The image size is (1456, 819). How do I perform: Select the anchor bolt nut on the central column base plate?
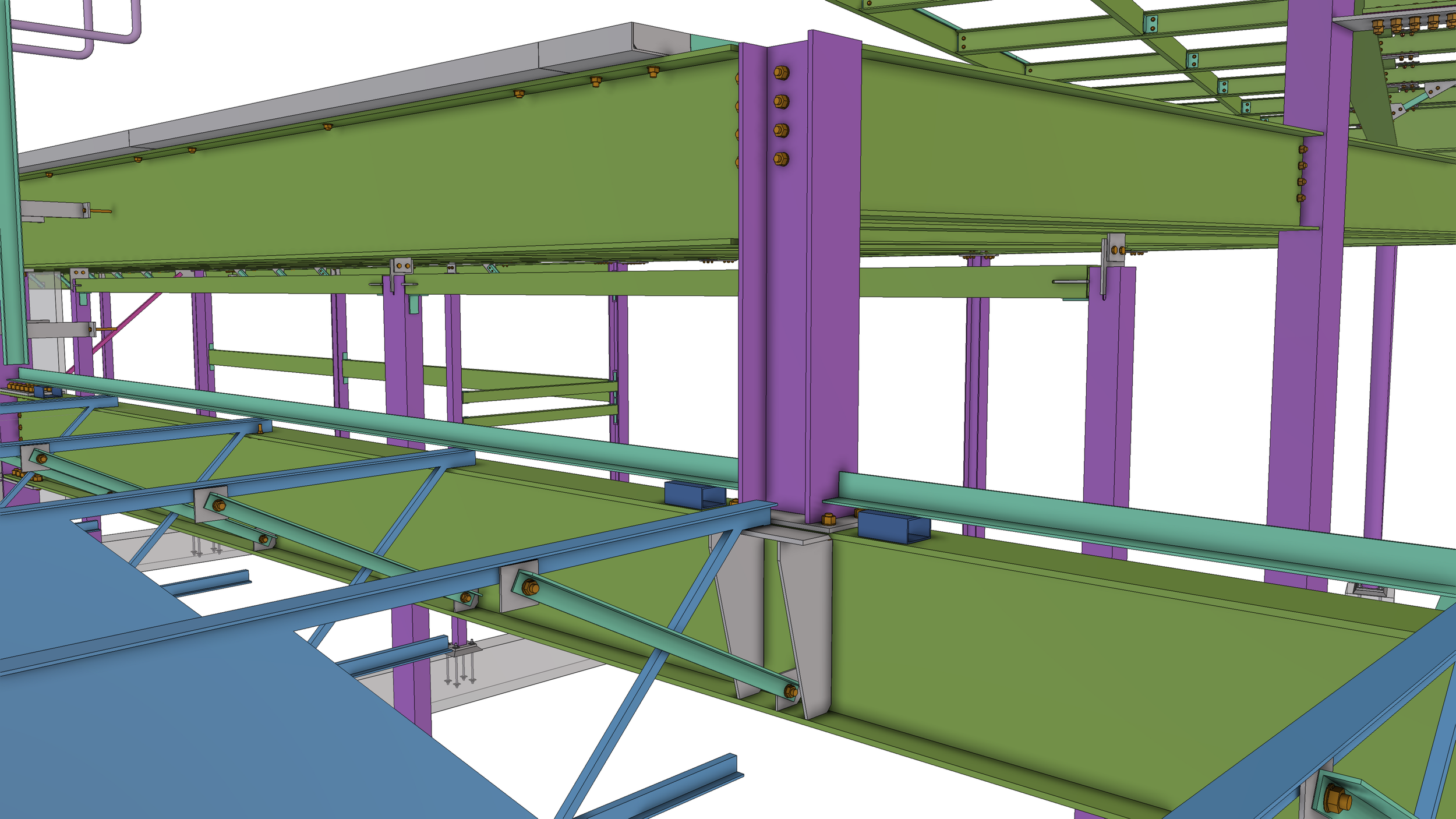828,518
